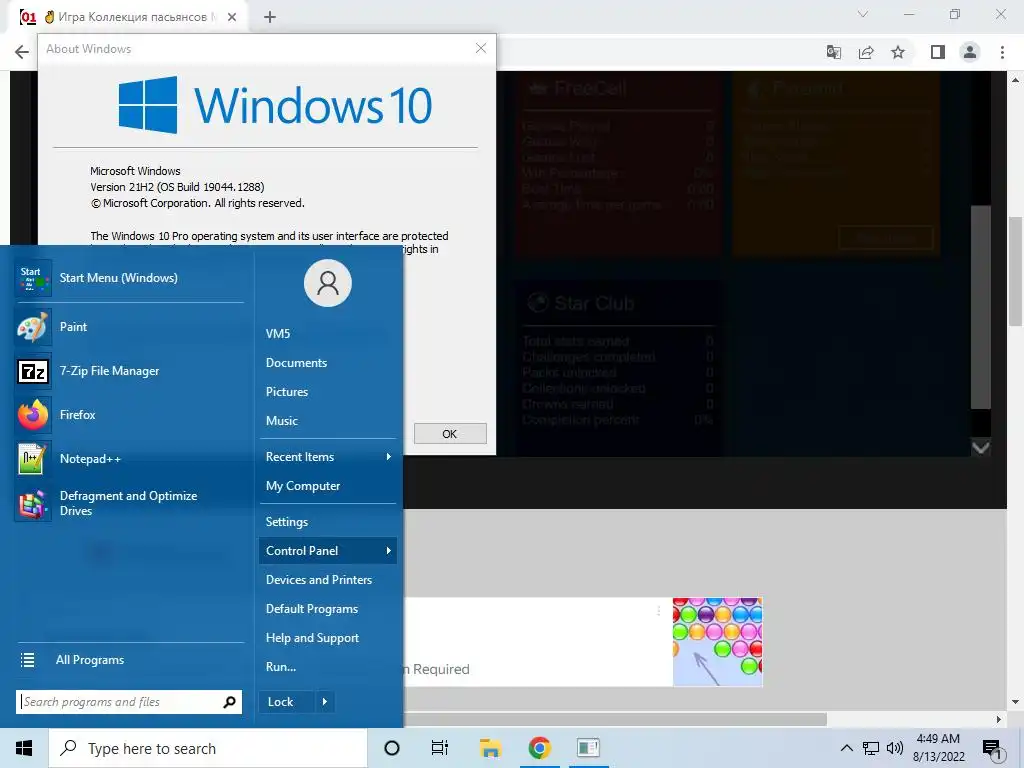Image resolution: width=1024 pixels, height=768 pixels.
Task: Open Chrome tab search chevron
Action: click(863, 14)
